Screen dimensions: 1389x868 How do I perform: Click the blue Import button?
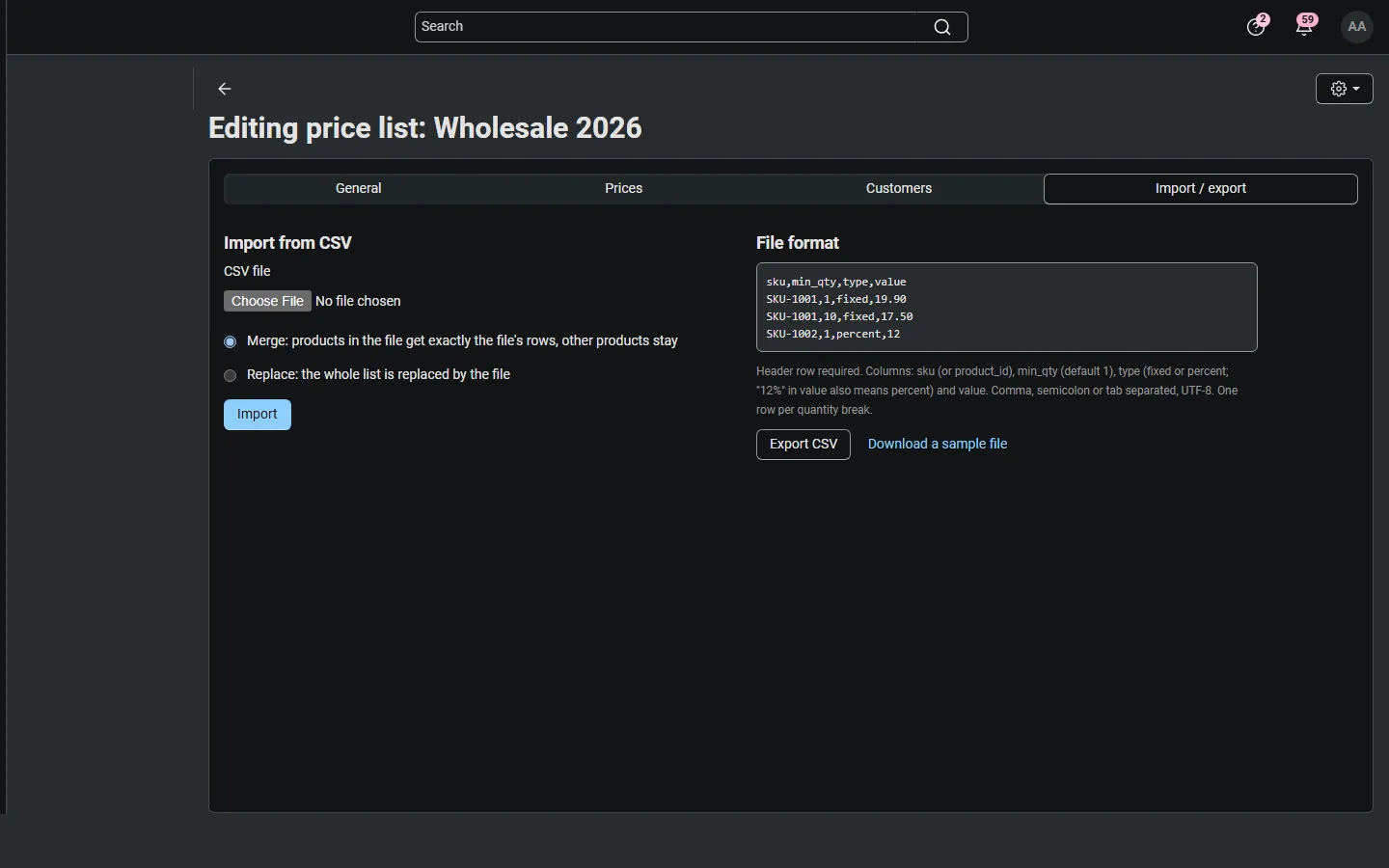pyautogui.click(x=258, y=415)
